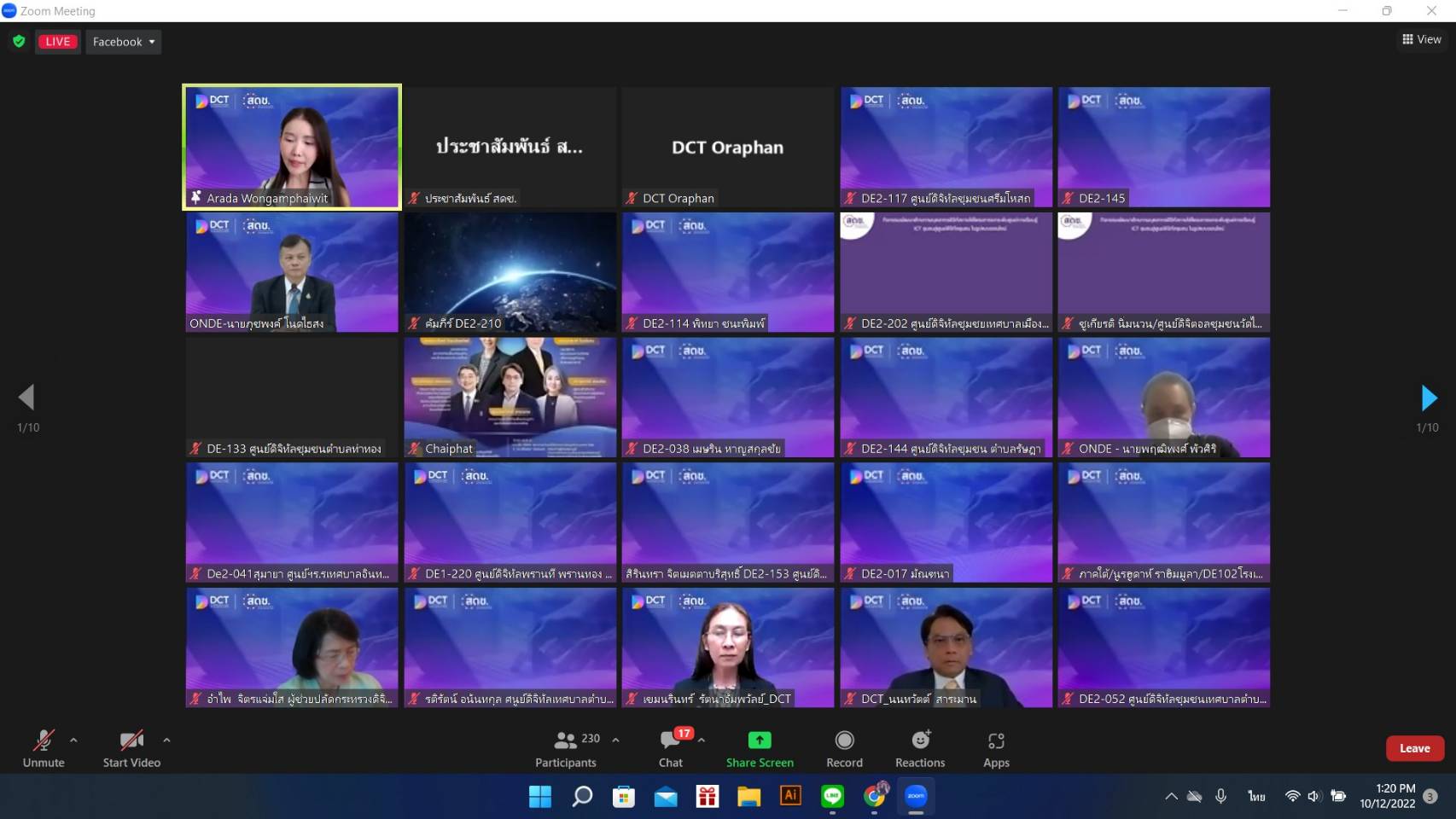This screenshot has height=819, width=1456.
Task: Expand audio options arrow beside Unmute
Action: pos(73,740)
